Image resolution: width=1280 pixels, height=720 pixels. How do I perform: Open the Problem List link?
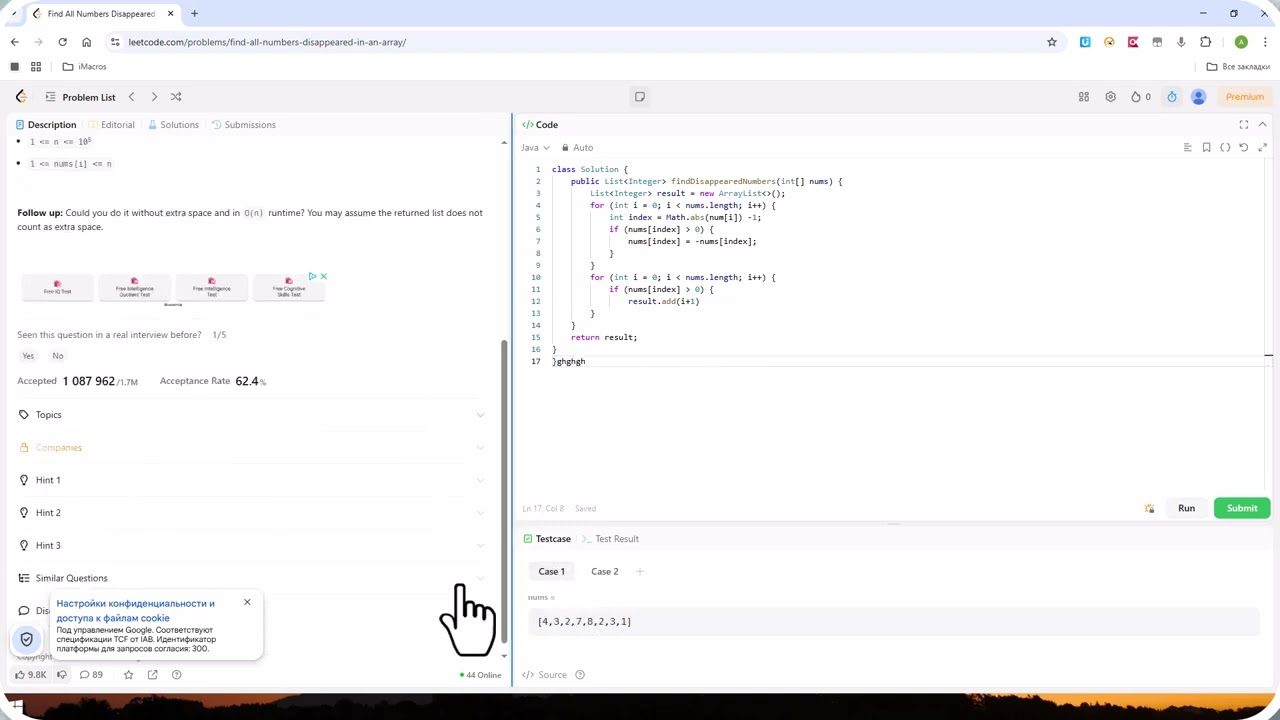89,97
